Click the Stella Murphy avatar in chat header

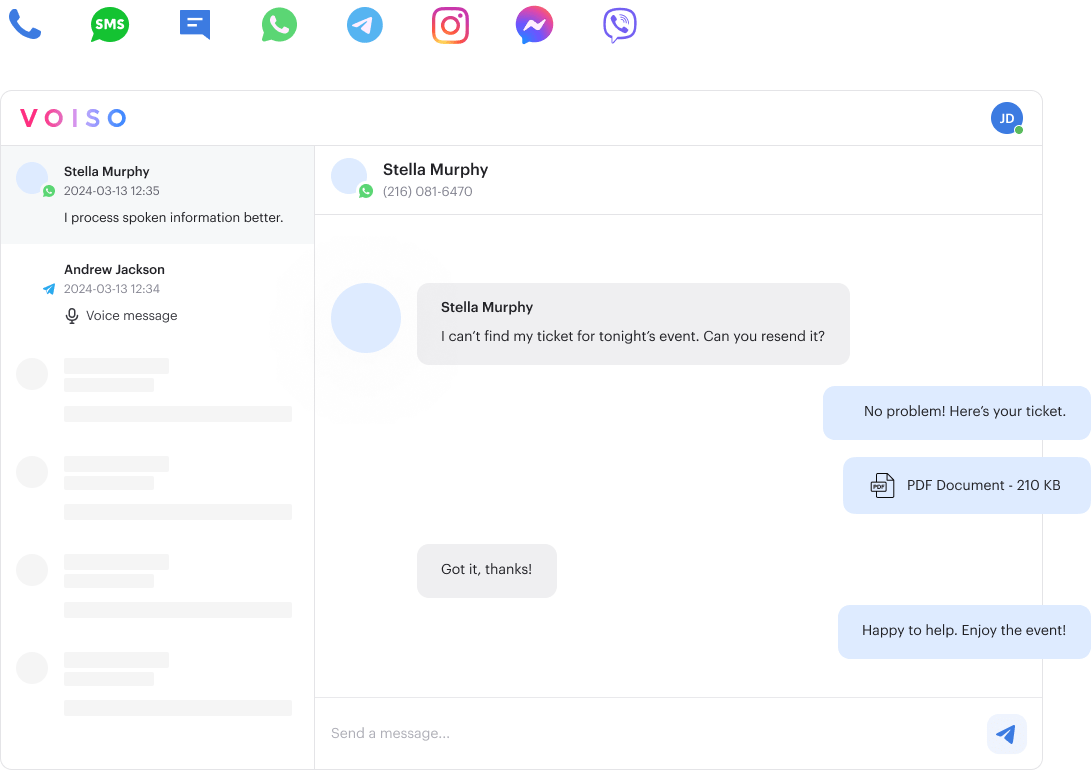349,176
